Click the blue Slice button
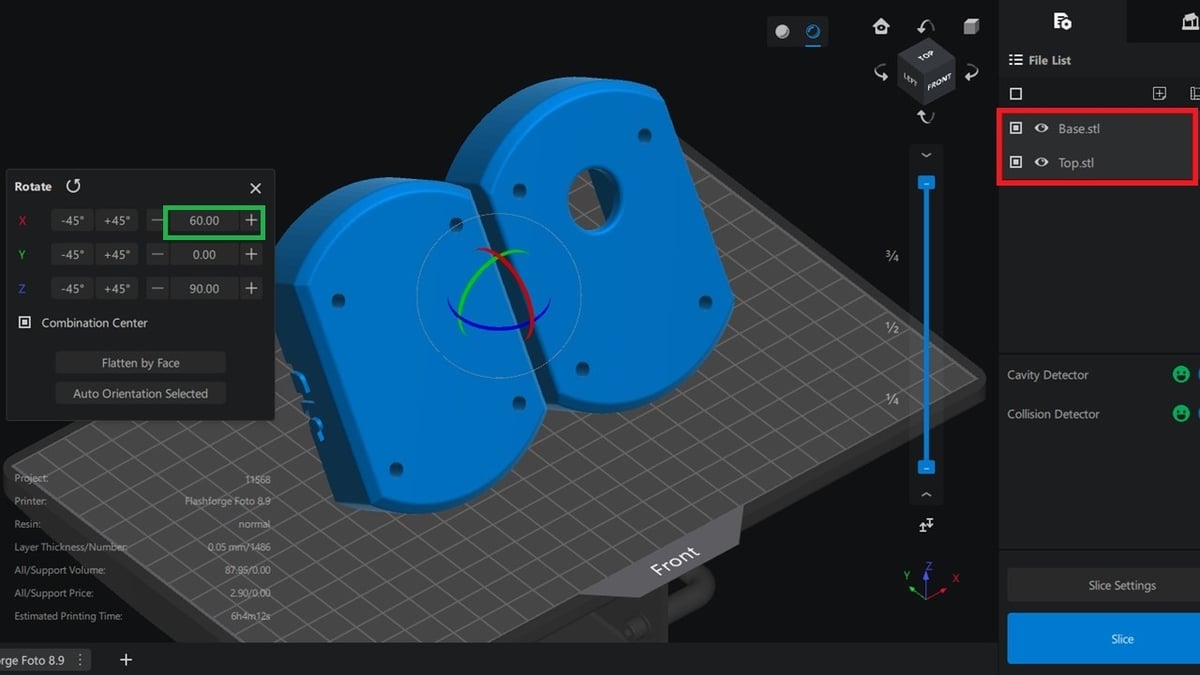1200x675 pixels. [x=1122, y=638]
